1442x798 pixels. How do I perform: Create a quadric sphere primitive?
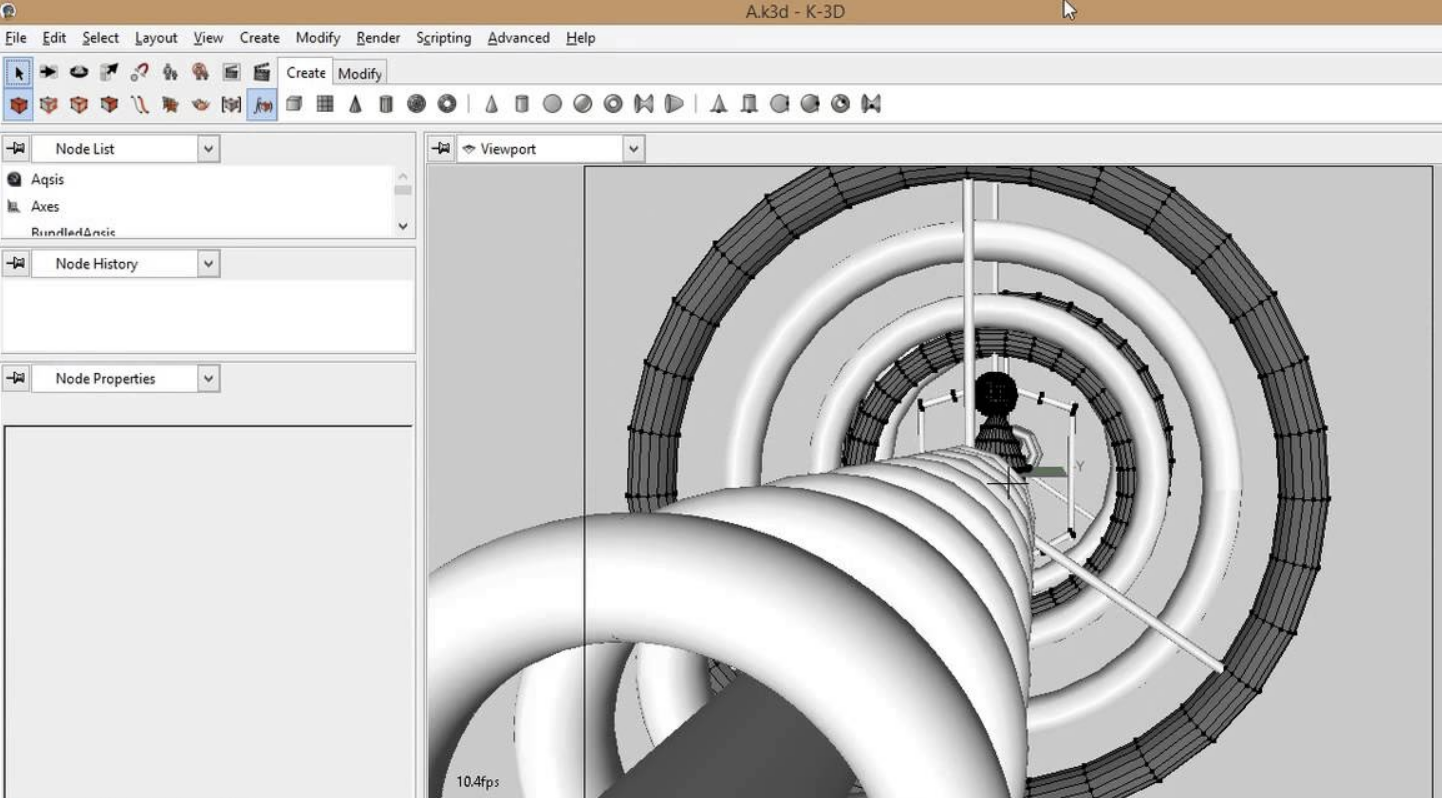[x=583, y=103]
